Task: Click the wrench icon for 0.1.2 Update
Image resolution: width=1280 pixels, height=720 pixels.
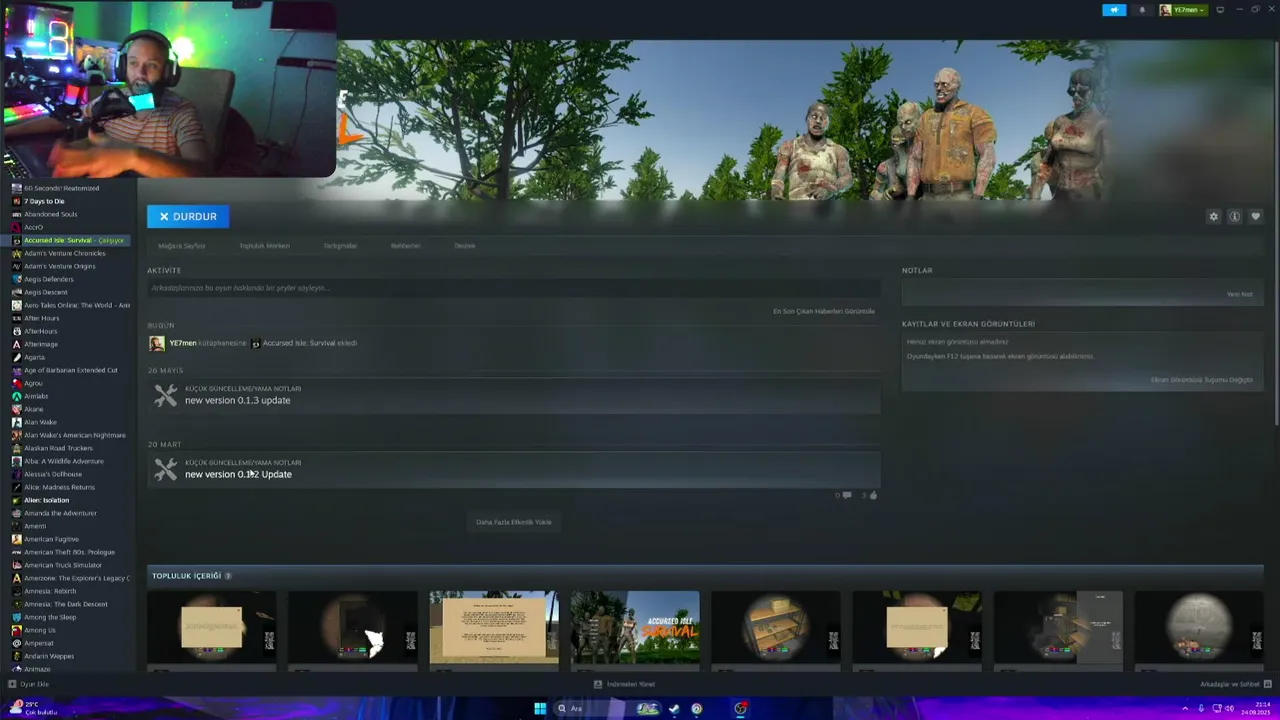Action: coord(165,469)
